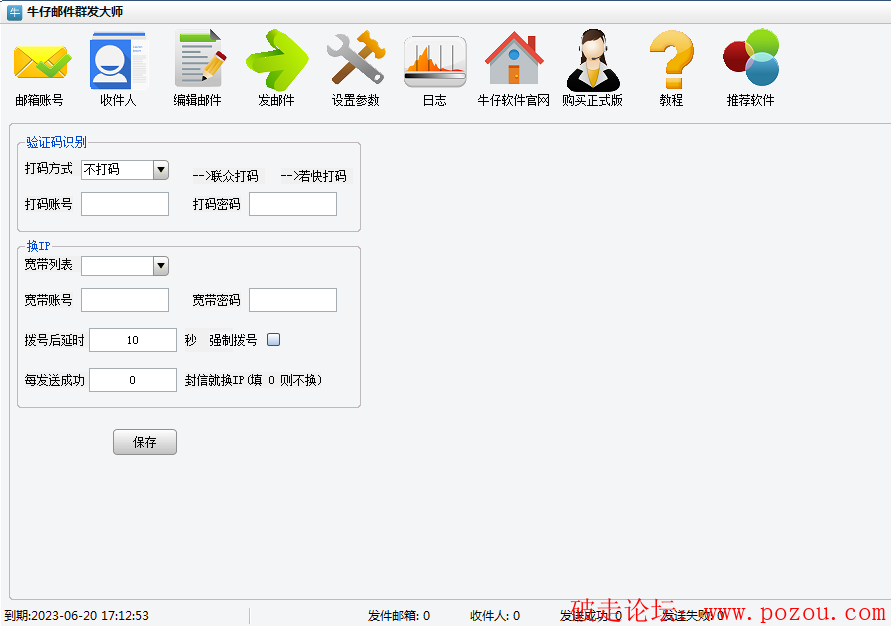Select the 拨号后延时 seconds field
The height and width of the screenshot is (628, 891).
133,340
